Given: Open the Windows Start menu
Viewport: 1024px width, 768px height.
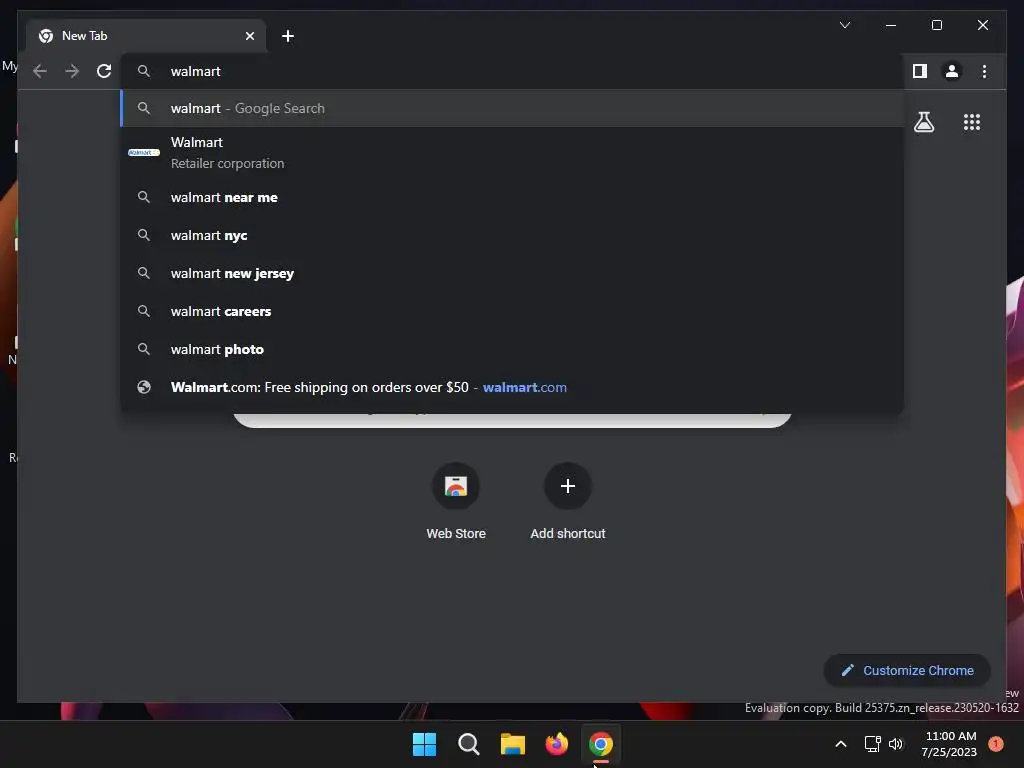Looking at the screenshot, I should click(424, 744).
